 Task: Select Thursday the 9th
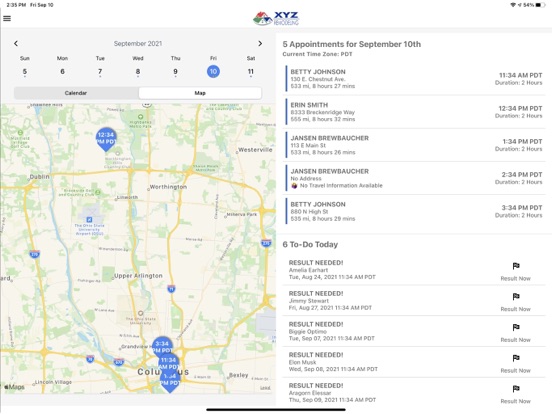click(175, 71)
